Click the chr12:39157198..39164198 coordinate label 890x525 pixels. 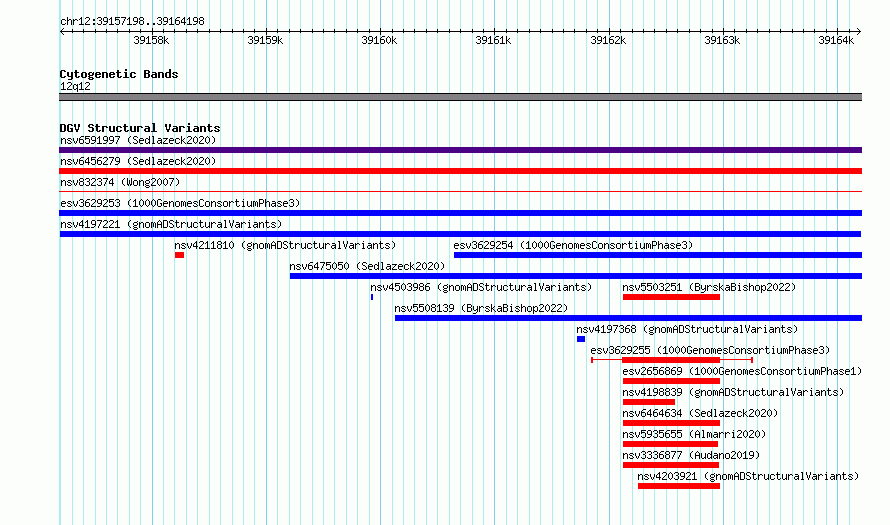132,22
